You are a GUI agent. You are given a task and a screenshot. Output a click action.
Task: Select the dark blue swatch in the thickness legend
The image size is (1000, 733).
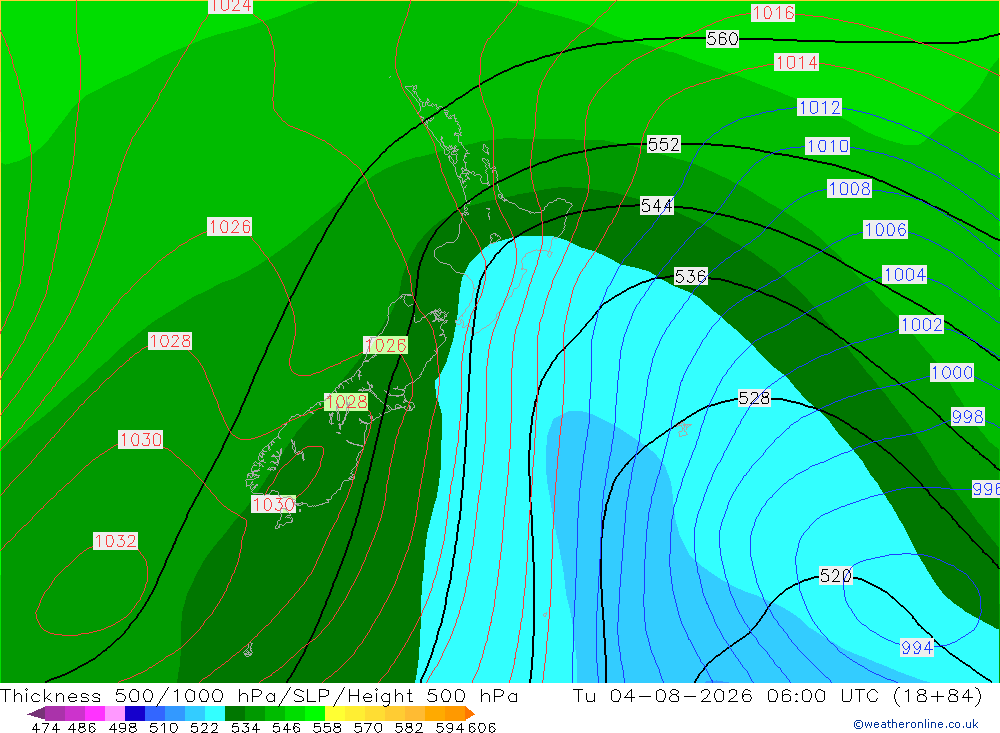(x=135, y=713)
